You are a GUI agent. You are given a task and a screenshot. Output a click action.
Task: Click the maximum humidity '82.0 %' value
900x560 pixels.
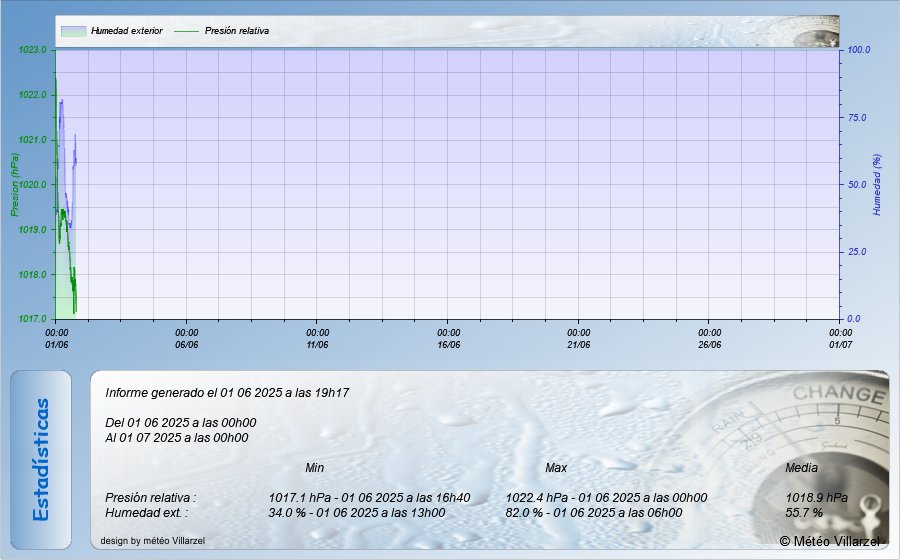point(524,513)
